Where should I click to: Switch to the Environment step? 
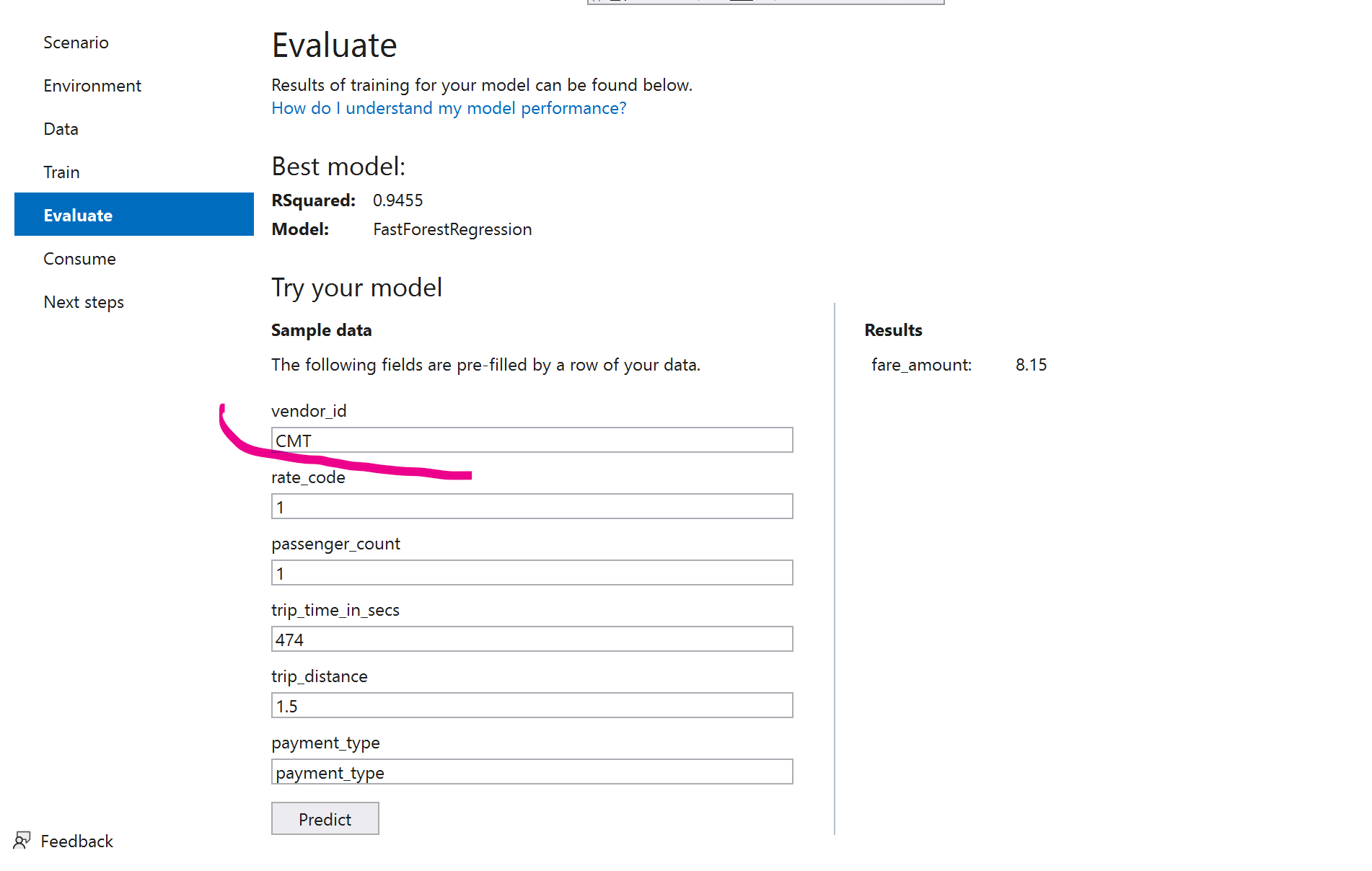(x=92, y=85)
